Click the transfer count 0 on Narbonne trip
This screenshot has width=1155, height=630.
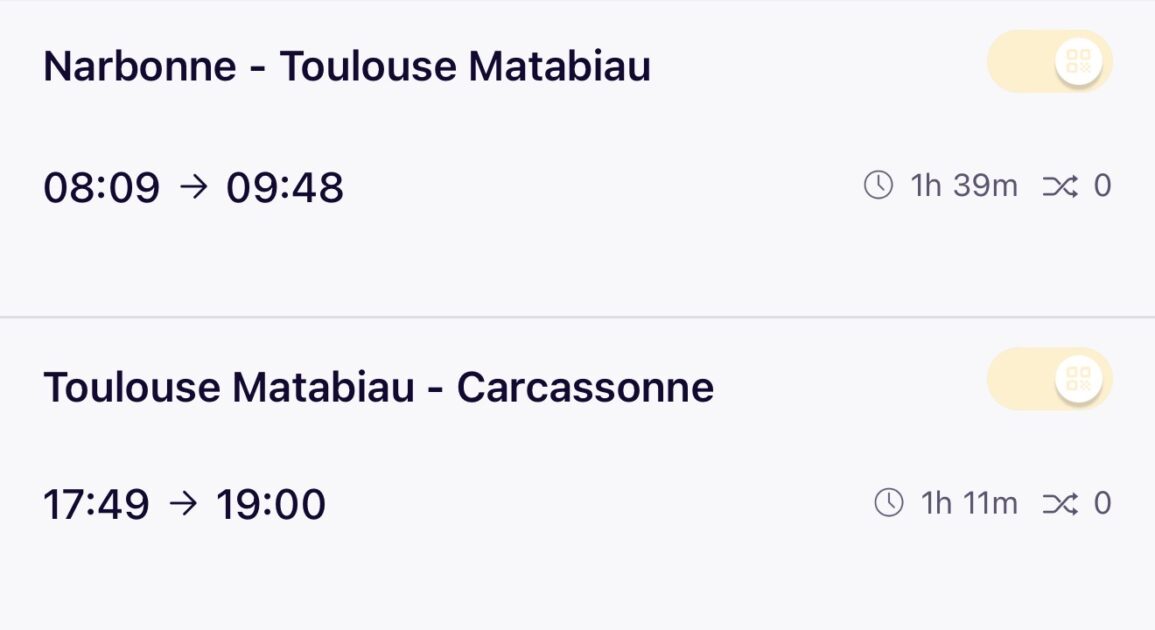click(1102, 186)
